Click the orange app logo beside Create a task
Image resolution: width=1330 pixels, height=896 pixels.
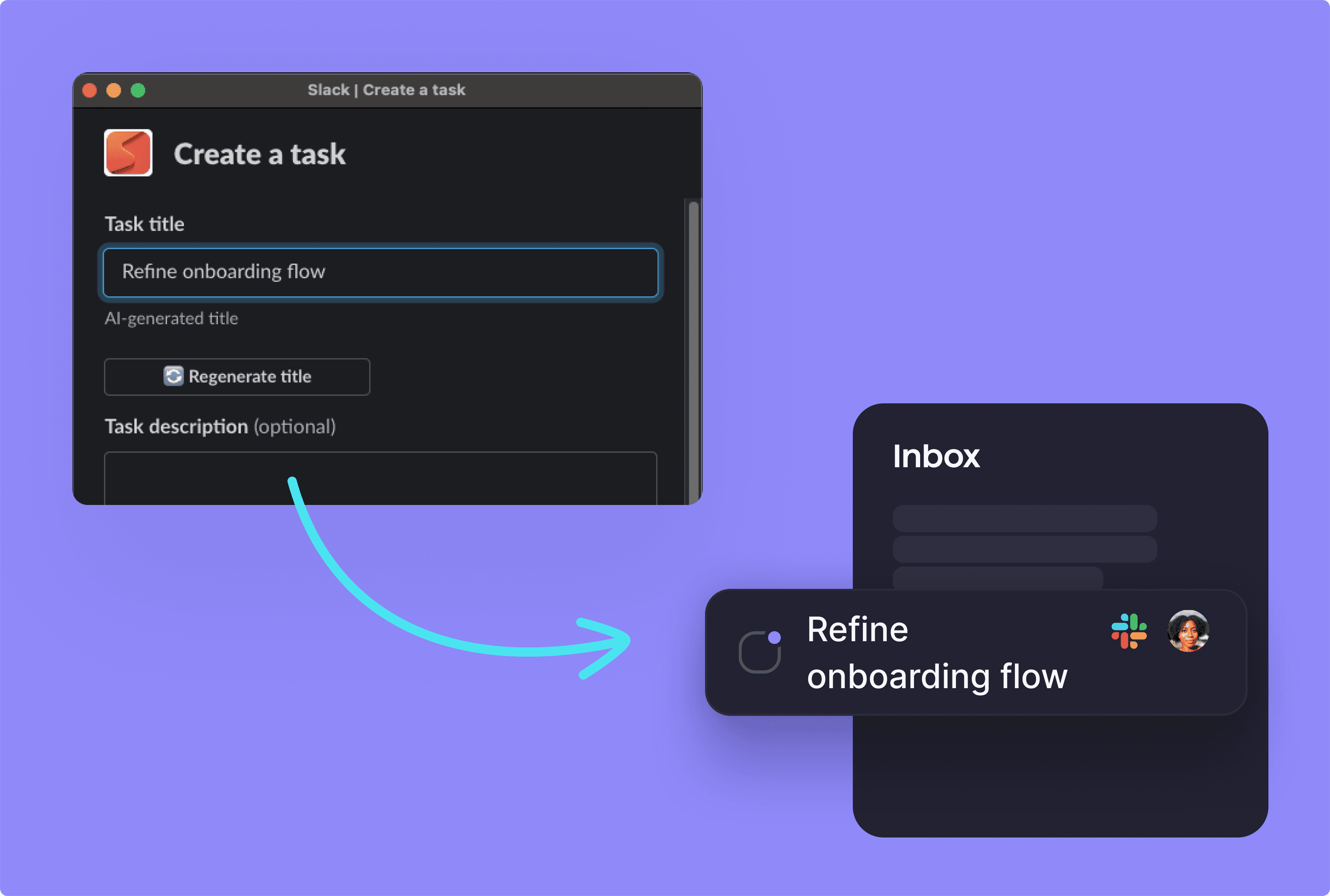click(128, 152)
